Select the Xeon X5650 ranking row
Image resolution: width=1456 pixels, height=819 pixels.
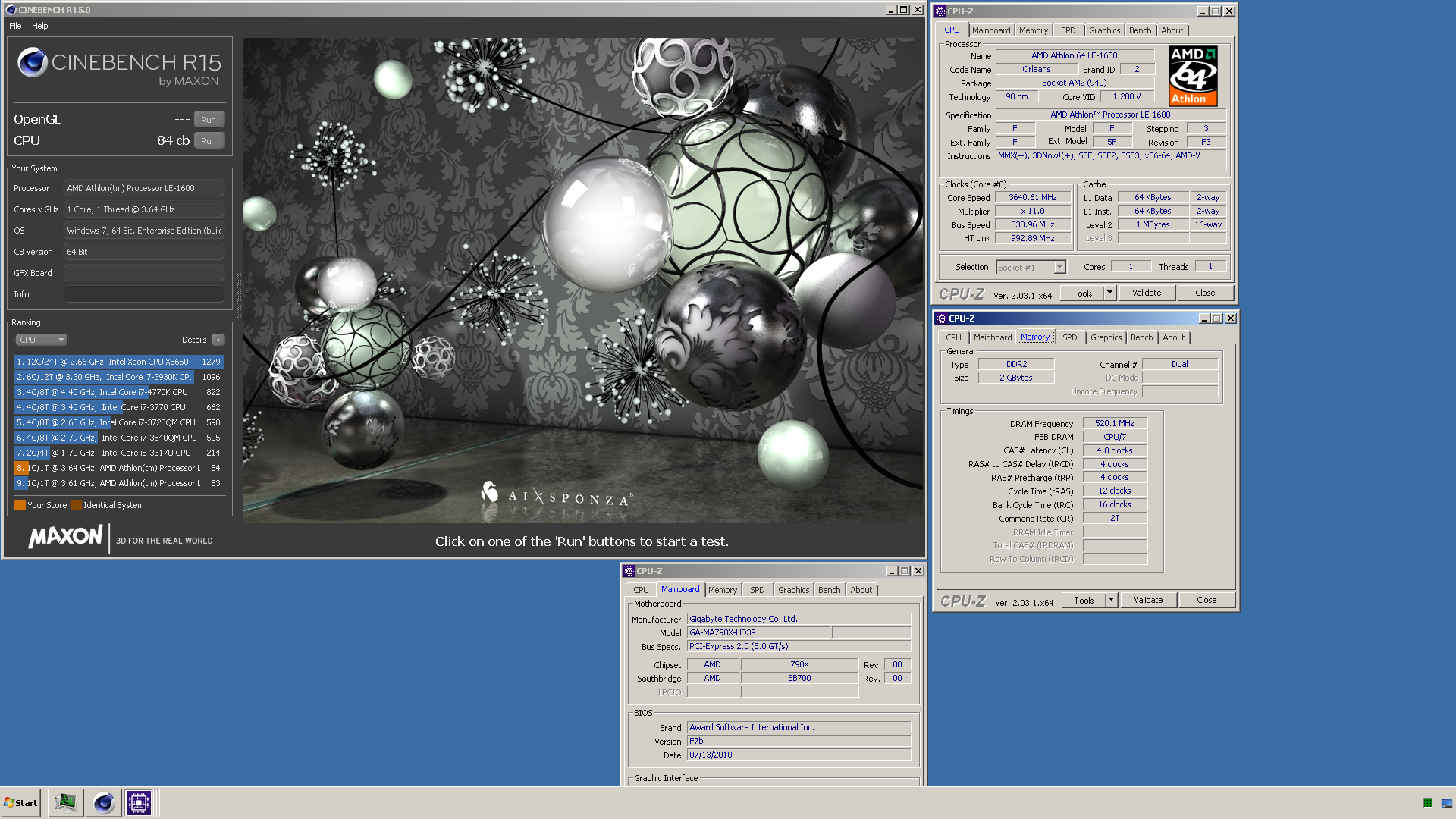coord(119,362)
